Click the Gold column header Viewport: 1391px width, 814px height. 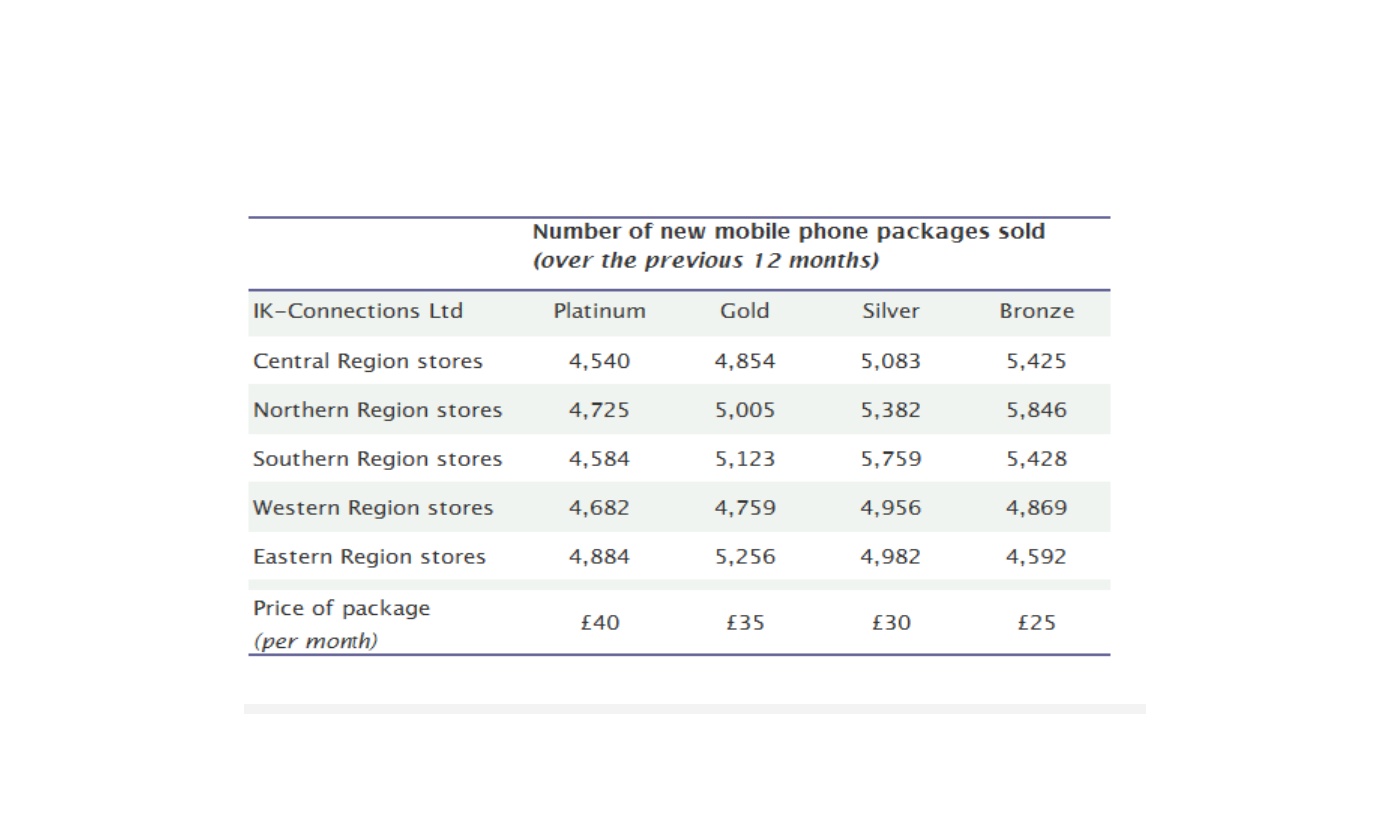tap(745, 311)
